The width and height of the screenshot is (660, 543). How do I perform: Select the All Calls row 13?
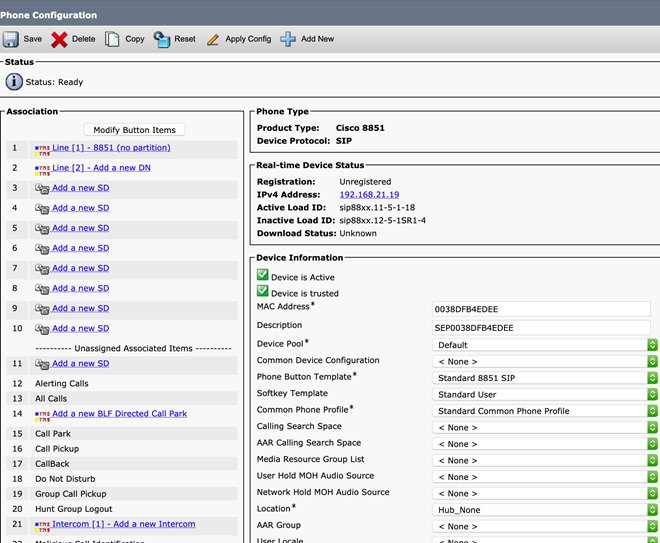(x=122, y=398)
